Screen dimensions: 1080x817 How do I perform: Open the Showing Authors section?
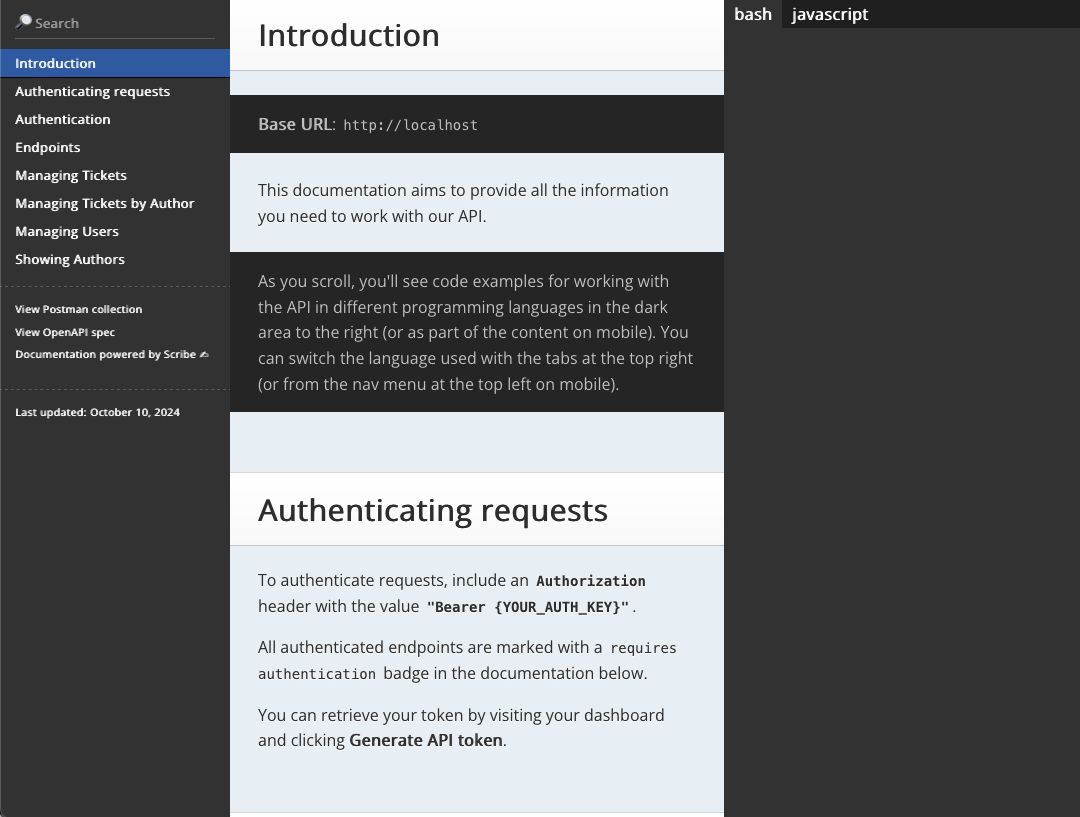pyautogui.click(x=69, y=259)
